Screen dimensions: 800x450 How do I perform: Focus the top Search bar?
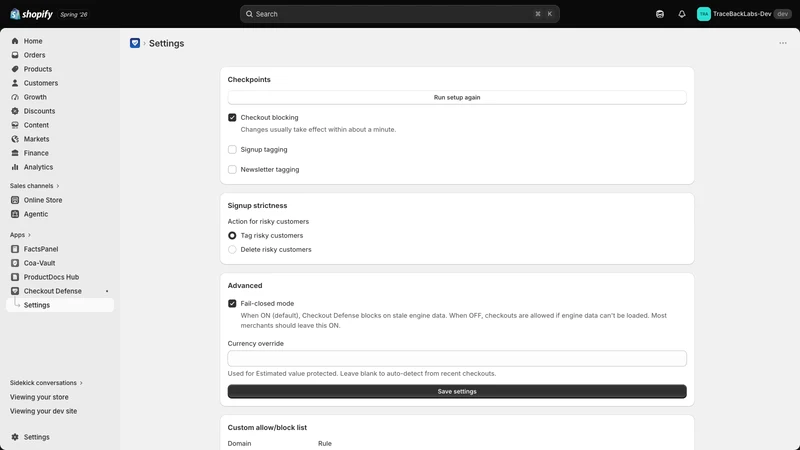coord(399,14)
